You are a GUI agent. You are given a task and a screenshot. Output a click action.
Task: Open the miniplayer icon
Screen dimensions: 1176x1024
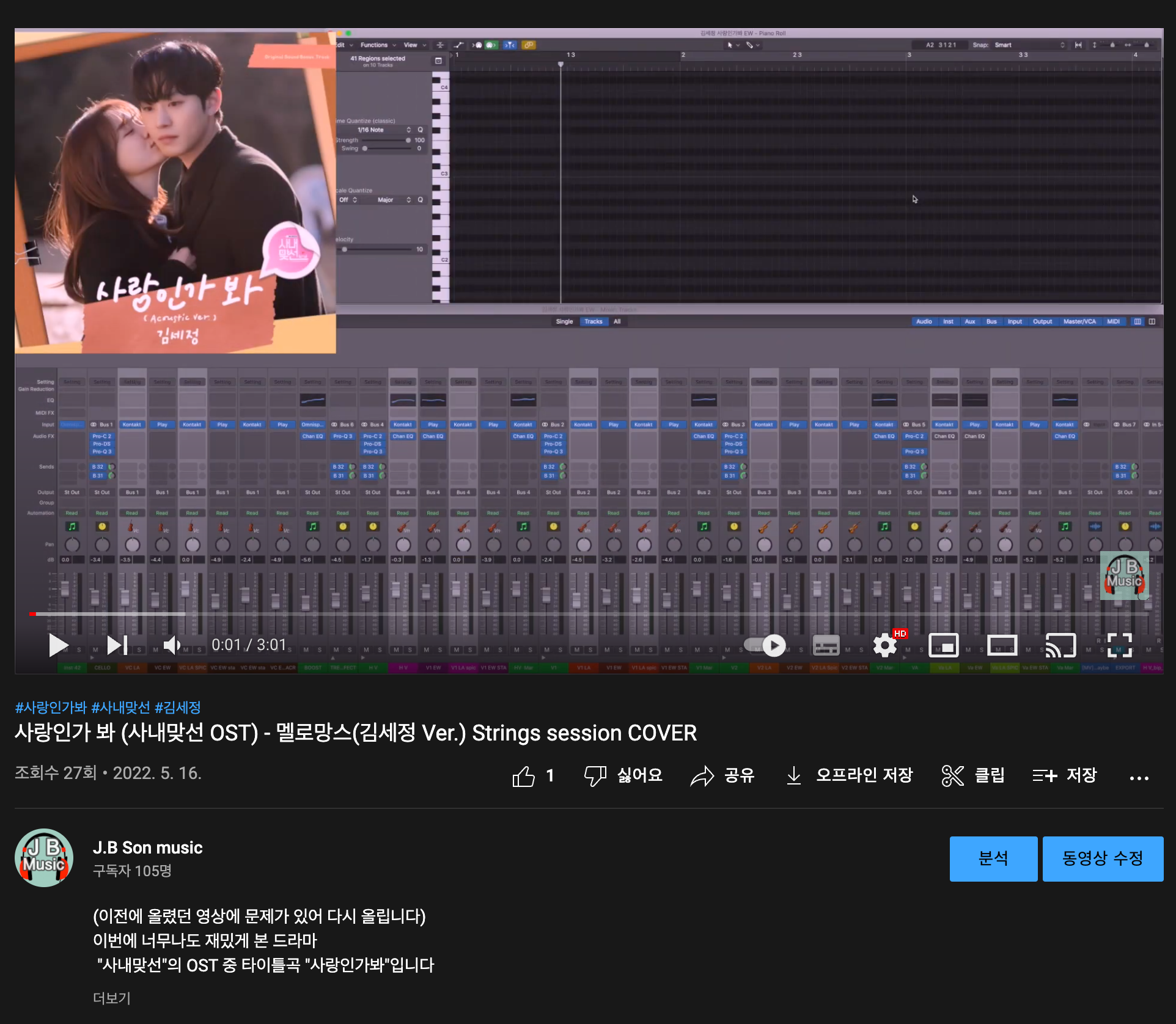pyautogui.click(x=943, y=645)
